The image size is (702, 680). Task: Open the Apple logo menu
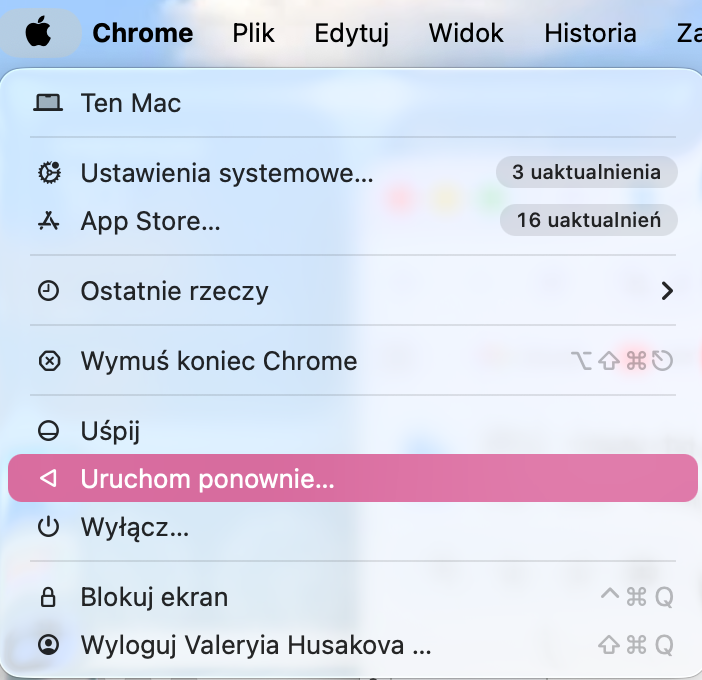coord(39,32)
